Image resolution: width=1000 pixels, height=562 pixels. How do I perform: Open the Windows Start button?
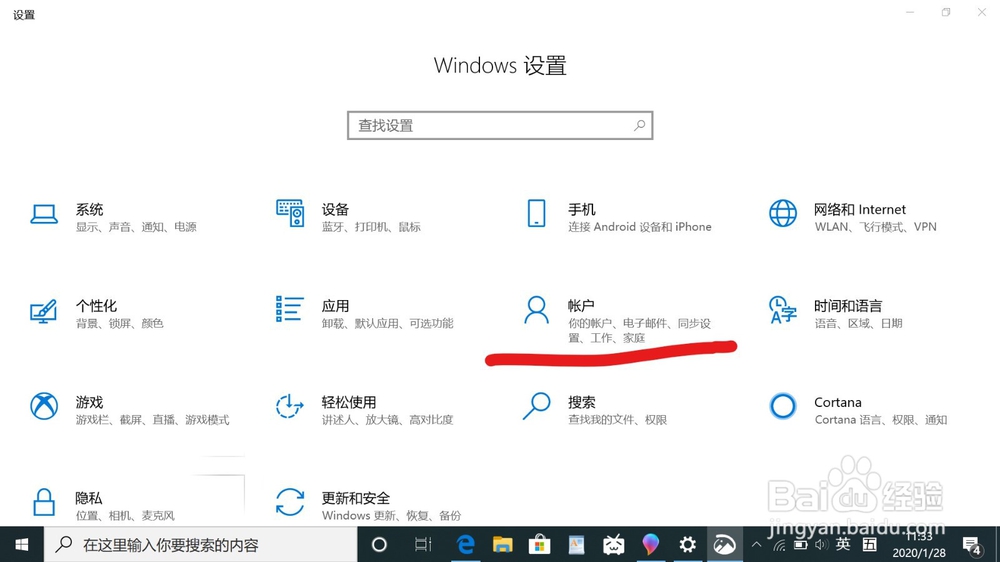click(x=22, y=545)
